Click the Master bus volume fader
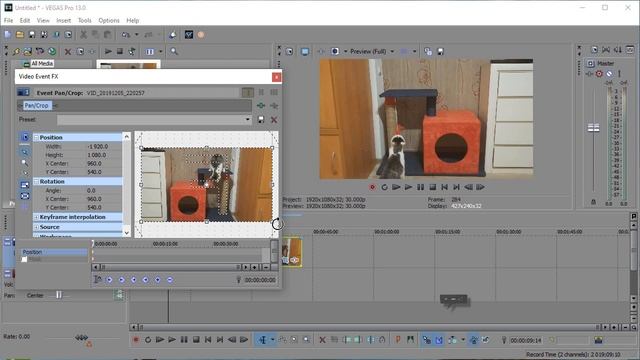This screenshot has width=640, height=360. point(593,128)
